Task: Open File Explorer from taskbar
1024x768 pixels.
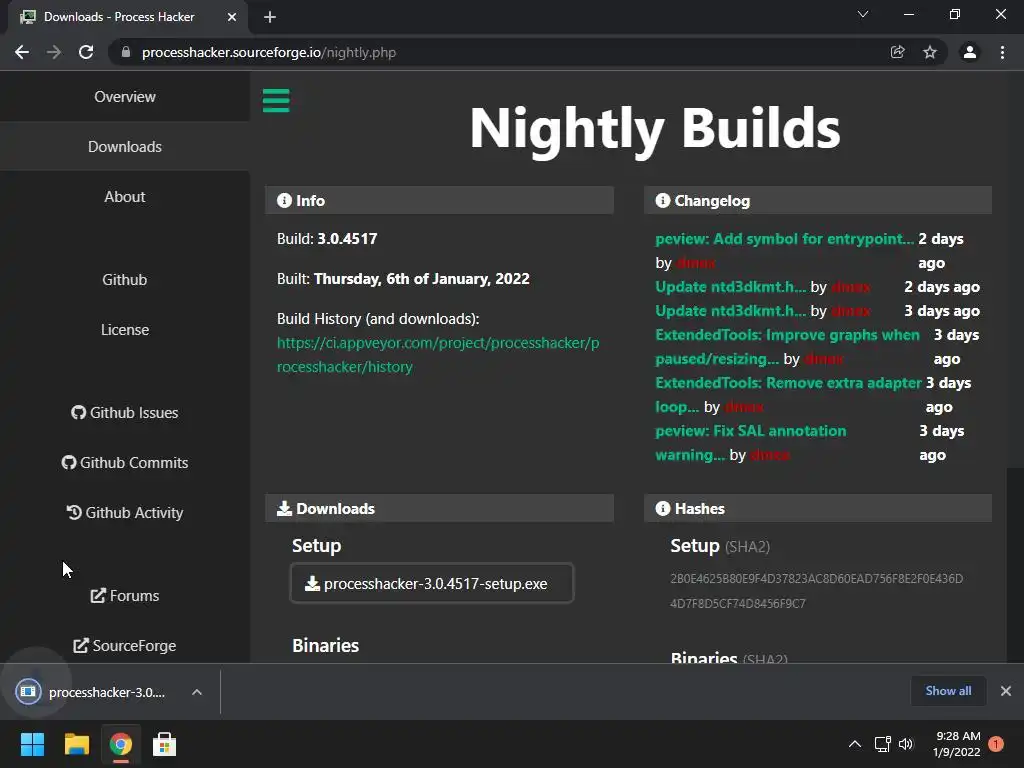Action: tap(76, 744)
